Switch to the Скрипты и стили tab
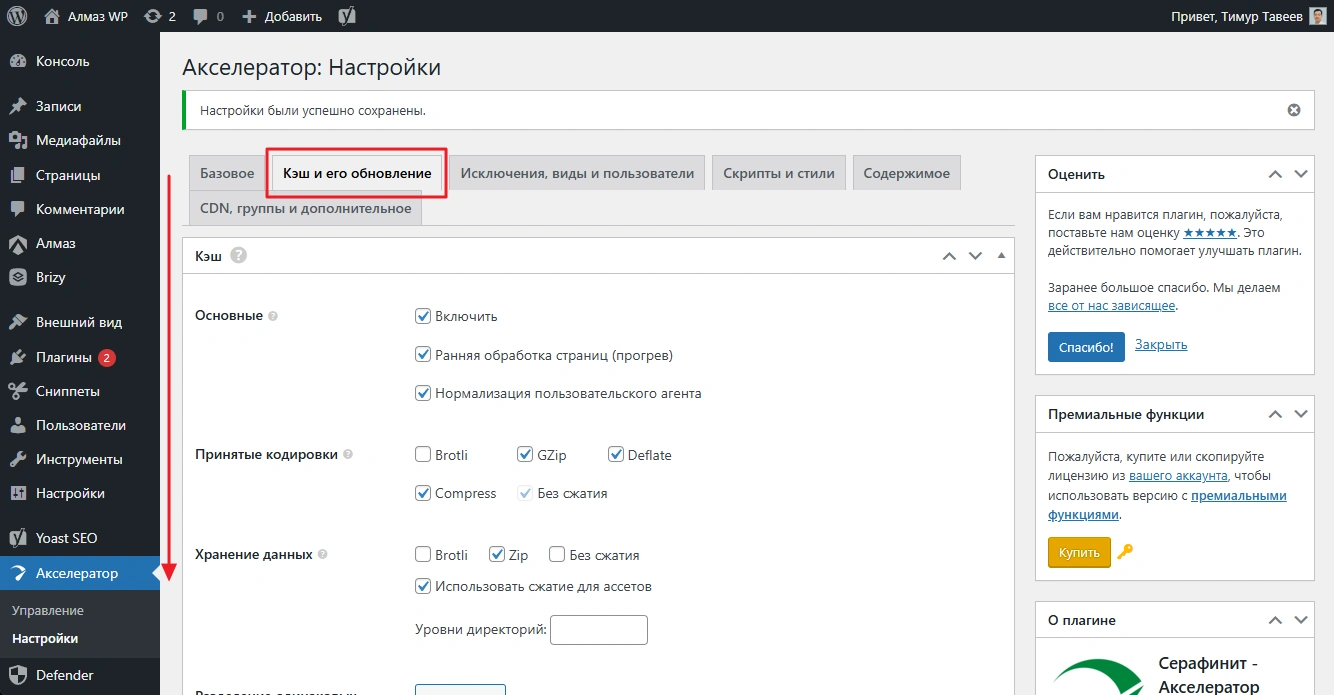 [x=778, y=173]
